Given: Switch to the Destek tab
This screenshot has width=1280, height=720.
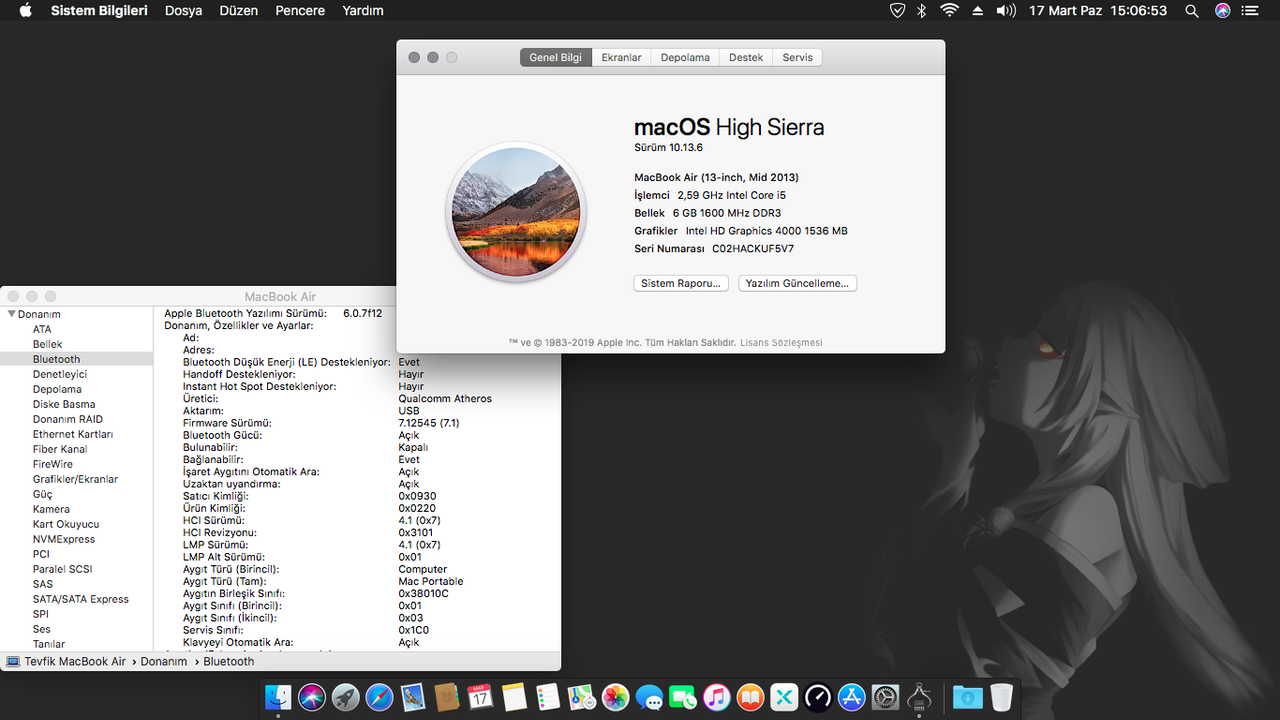Looking at the screenshot, I should pyautogui.click(x=746, y=57).
